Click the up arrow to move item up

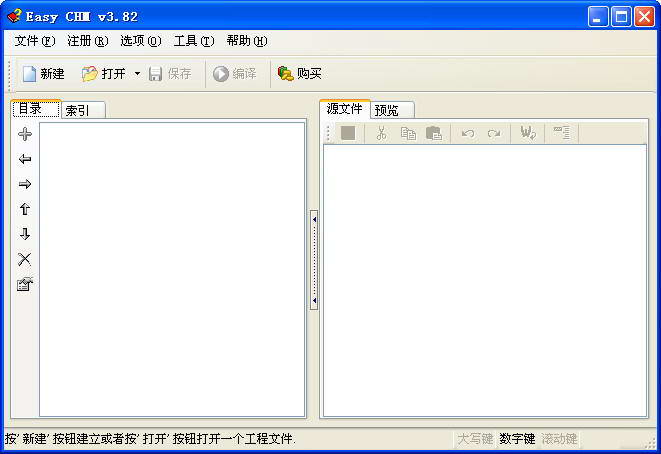point(25,209)
